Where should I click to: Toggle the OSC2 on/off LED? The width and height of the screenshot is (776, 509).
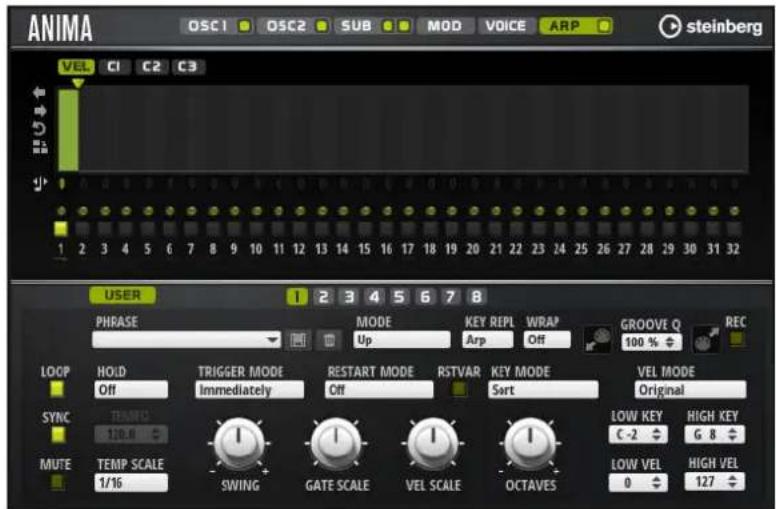point(322,26)
